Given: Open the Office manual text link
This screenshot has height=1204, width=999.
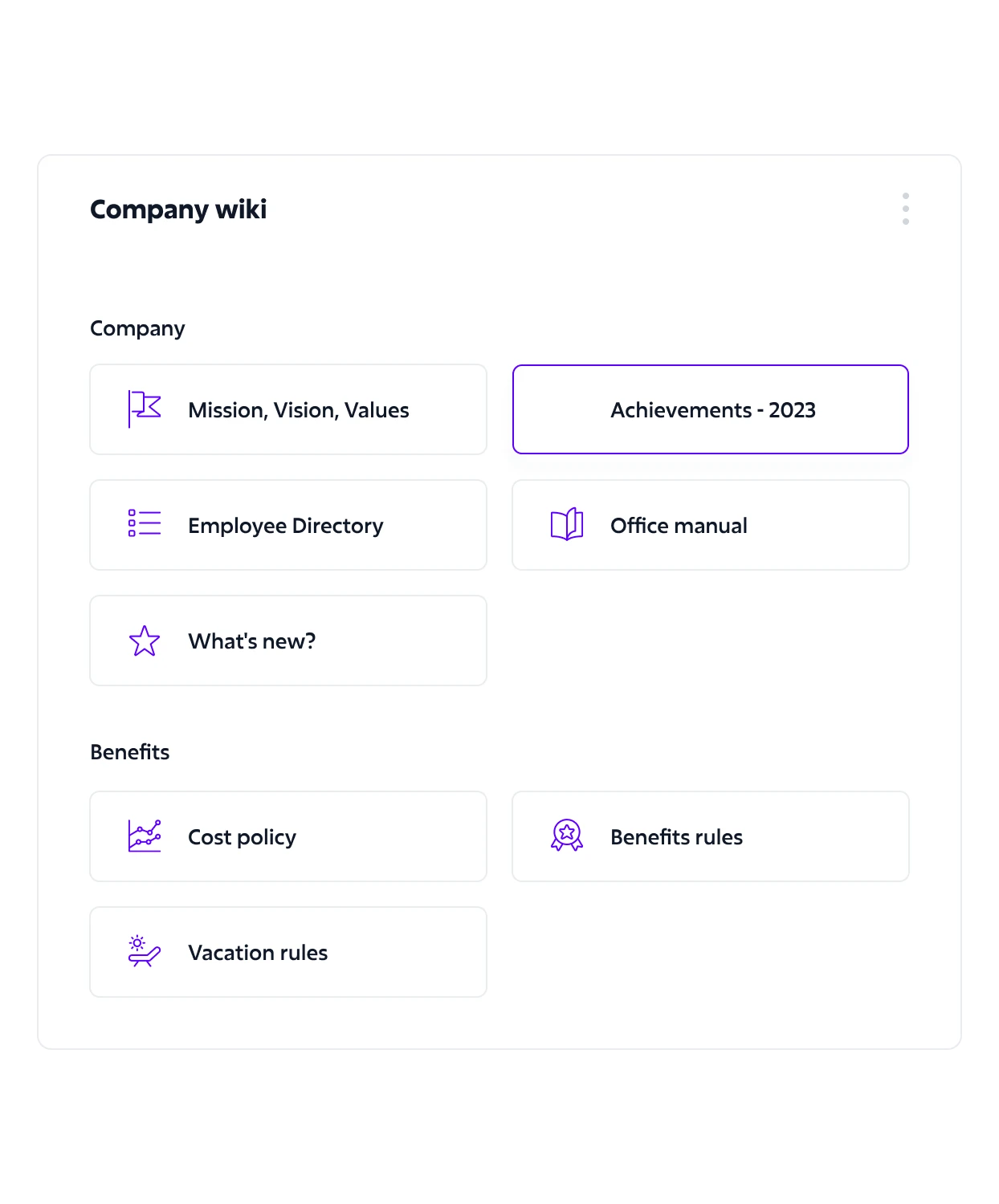Looking at the screenshot, I should pos(679,526).
